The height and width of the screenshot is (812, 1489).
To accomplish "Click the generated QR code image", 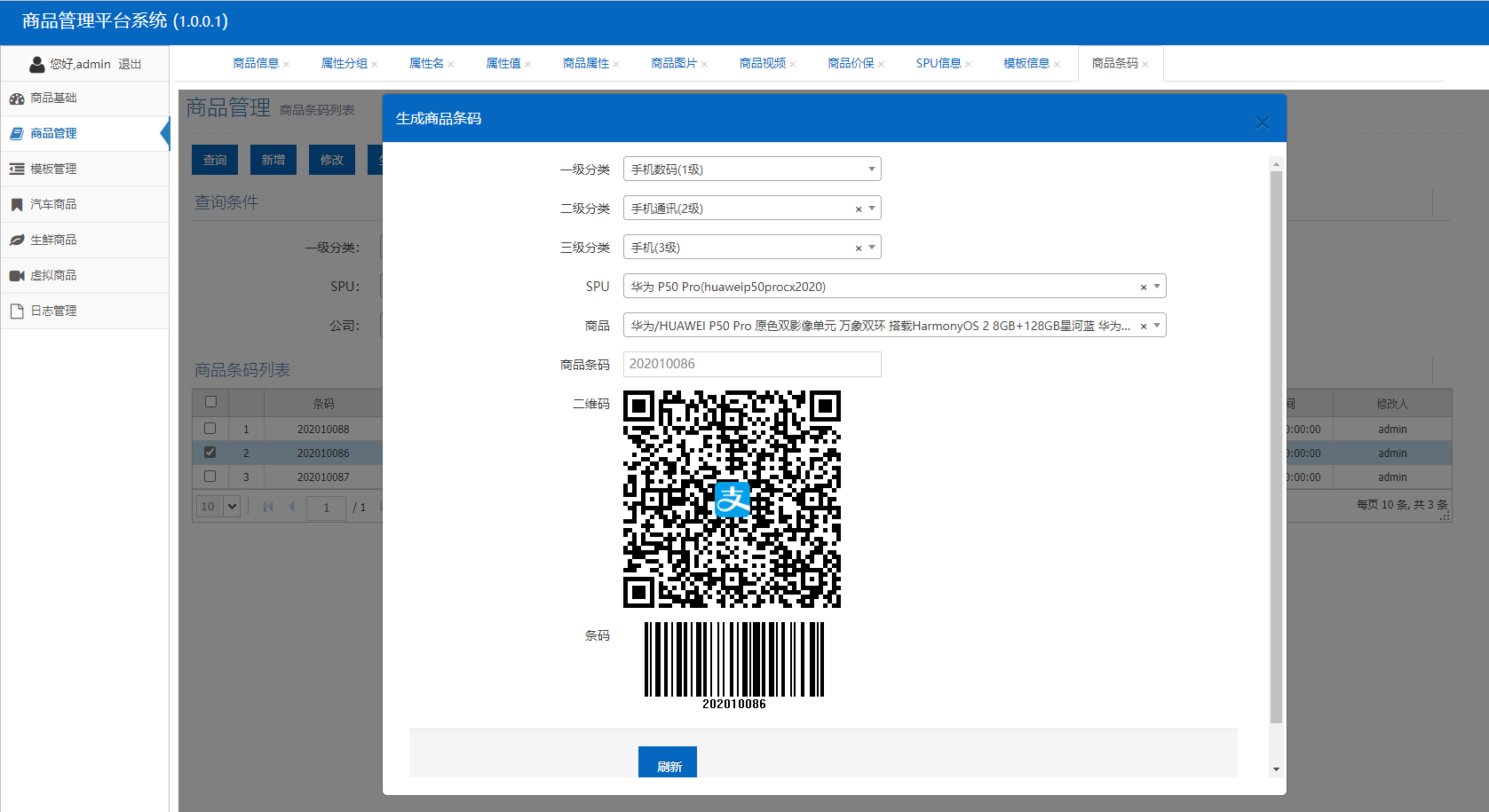I will [733, 500].
